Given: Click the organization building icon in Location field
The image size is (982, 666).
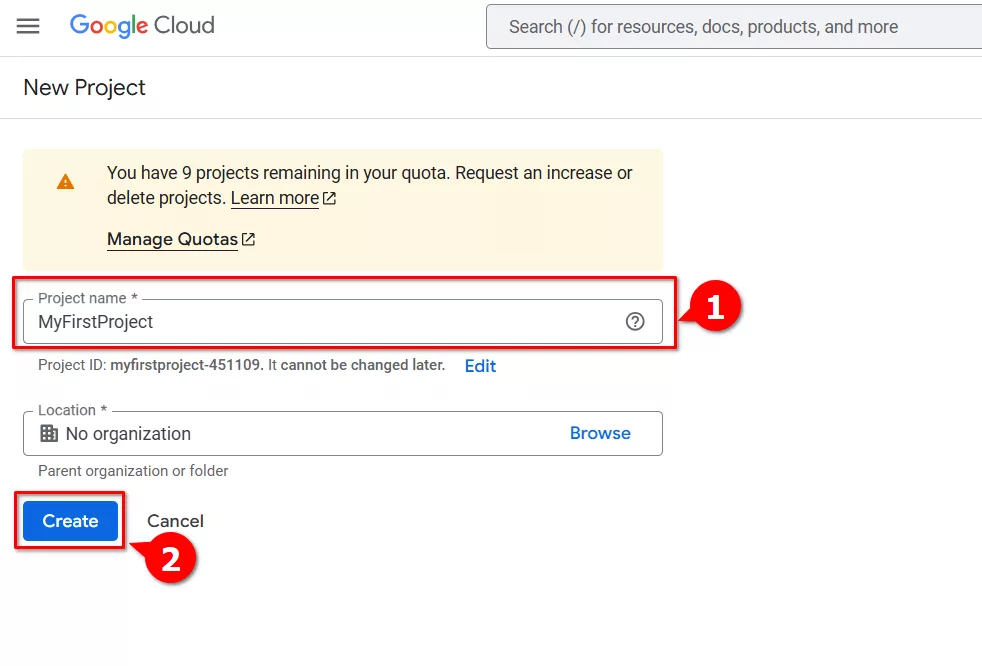Looking at the screenshot, I should click(x=49, y=433).
